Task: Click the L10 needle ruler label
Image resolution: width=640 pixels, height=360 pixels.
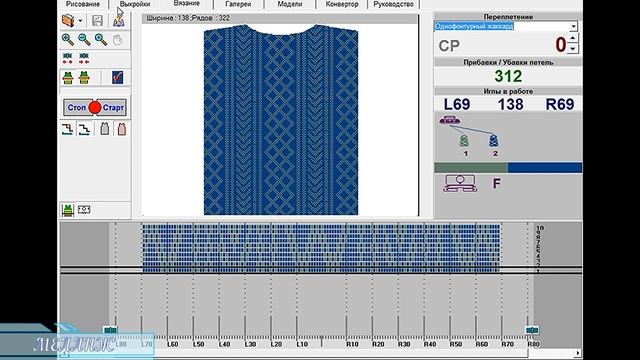Action: (302, 344)
